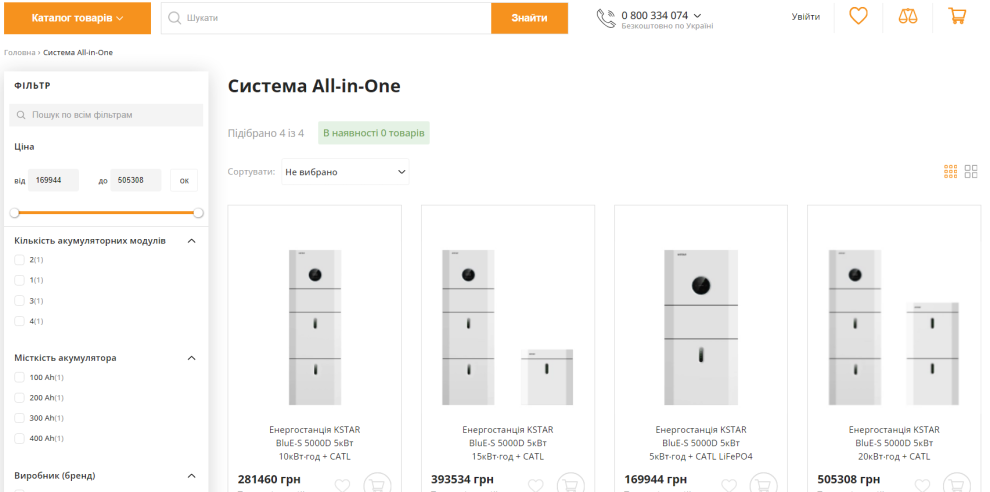Switch to large grid view
This screenshot has width=990, height=492.
pyautogui.click(x=971, y=172)
